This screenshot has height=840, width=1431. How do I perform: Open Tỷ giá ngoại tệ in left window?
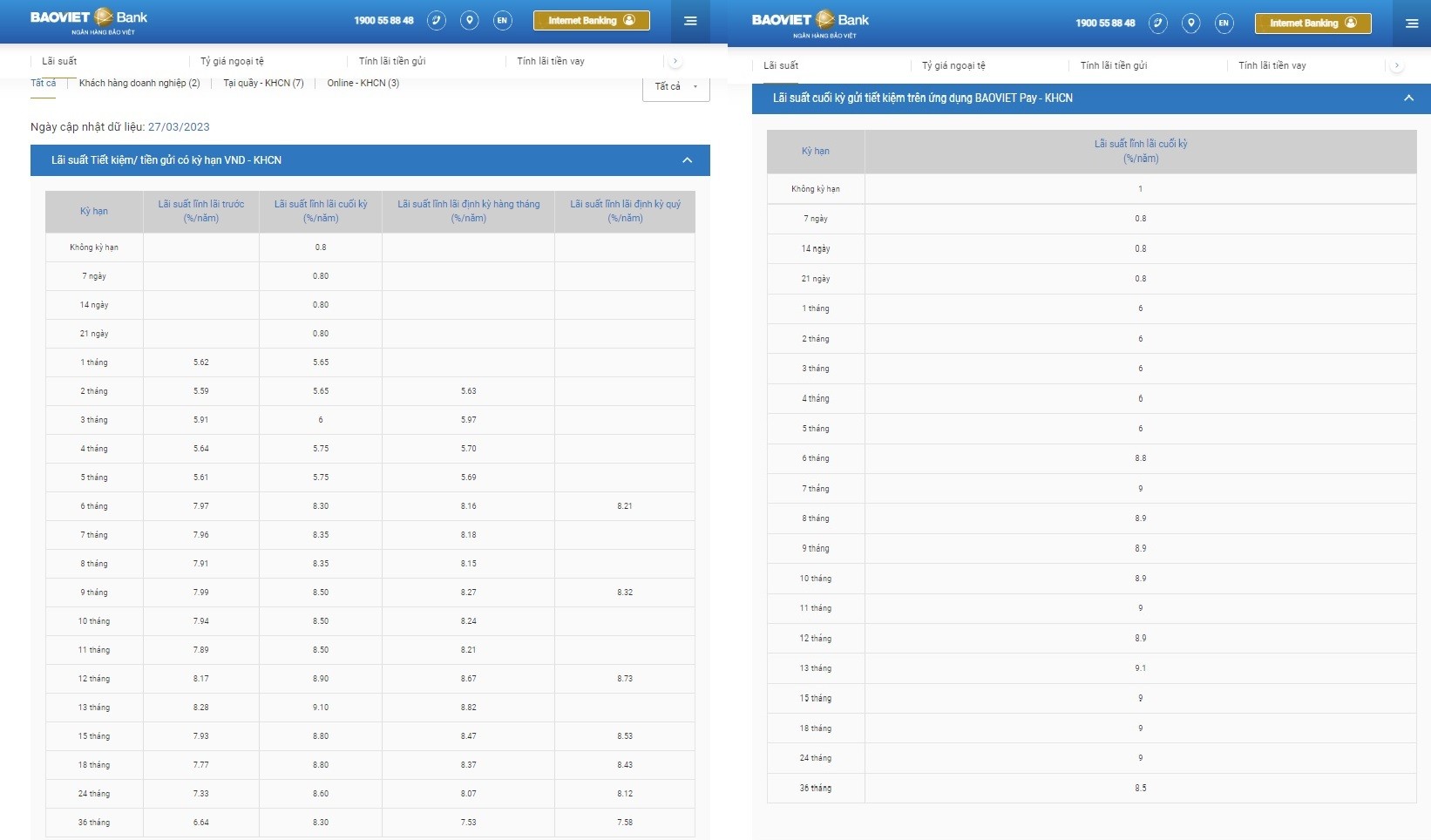pos(232,61)
